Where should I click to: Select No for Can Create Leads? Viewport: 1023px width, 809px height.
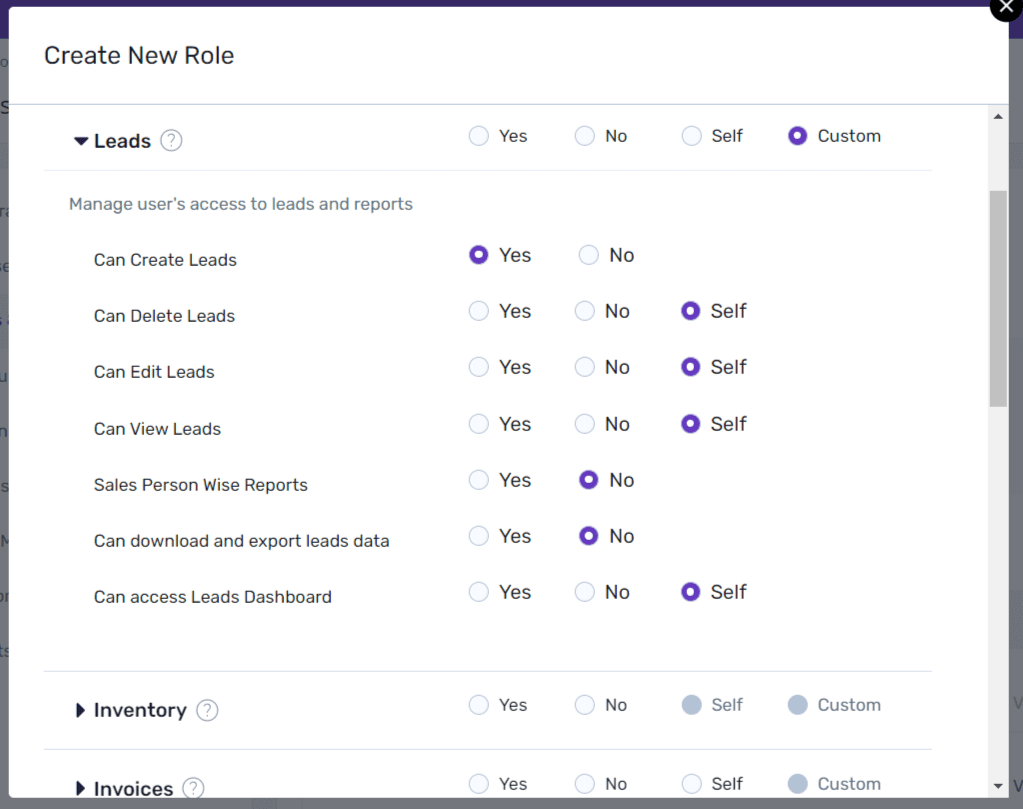pos(588,254)
